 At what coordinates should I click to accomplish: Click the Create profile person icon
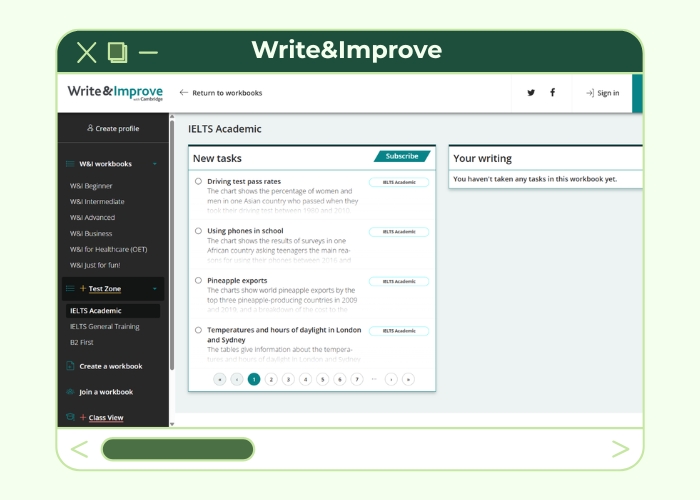tap(90, 128)
